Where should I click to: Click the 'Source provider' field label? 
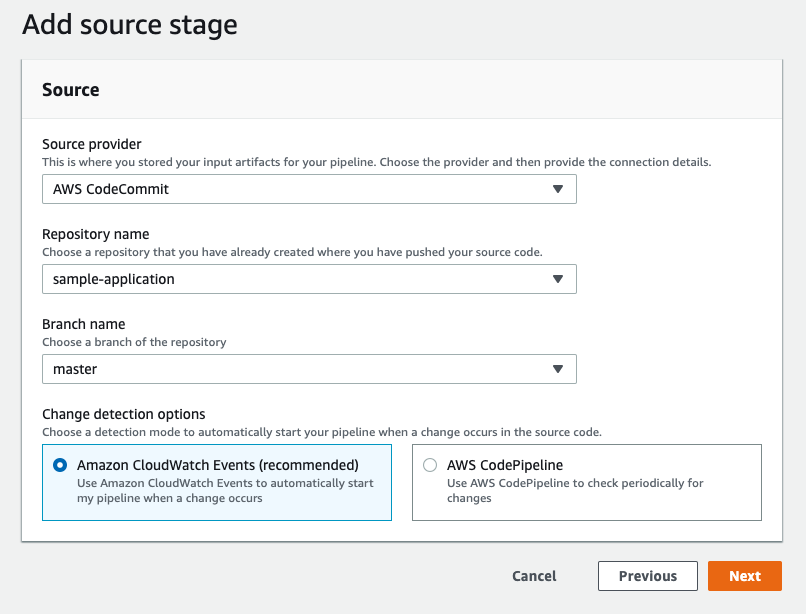pos(91,144)
